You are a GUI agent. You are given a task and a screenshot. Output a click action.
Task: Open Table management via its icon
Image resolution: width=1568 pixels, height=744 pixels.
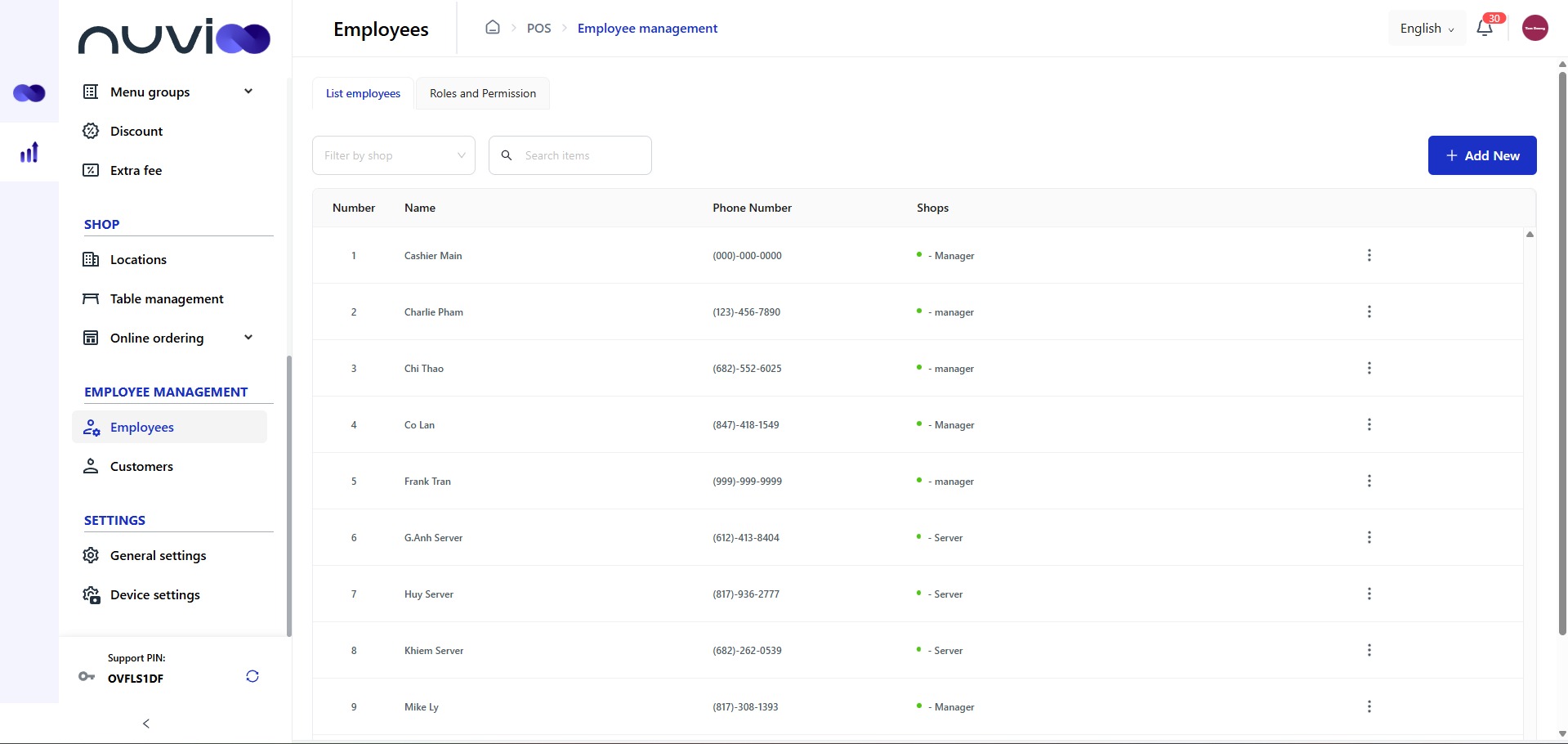point(91,298)
